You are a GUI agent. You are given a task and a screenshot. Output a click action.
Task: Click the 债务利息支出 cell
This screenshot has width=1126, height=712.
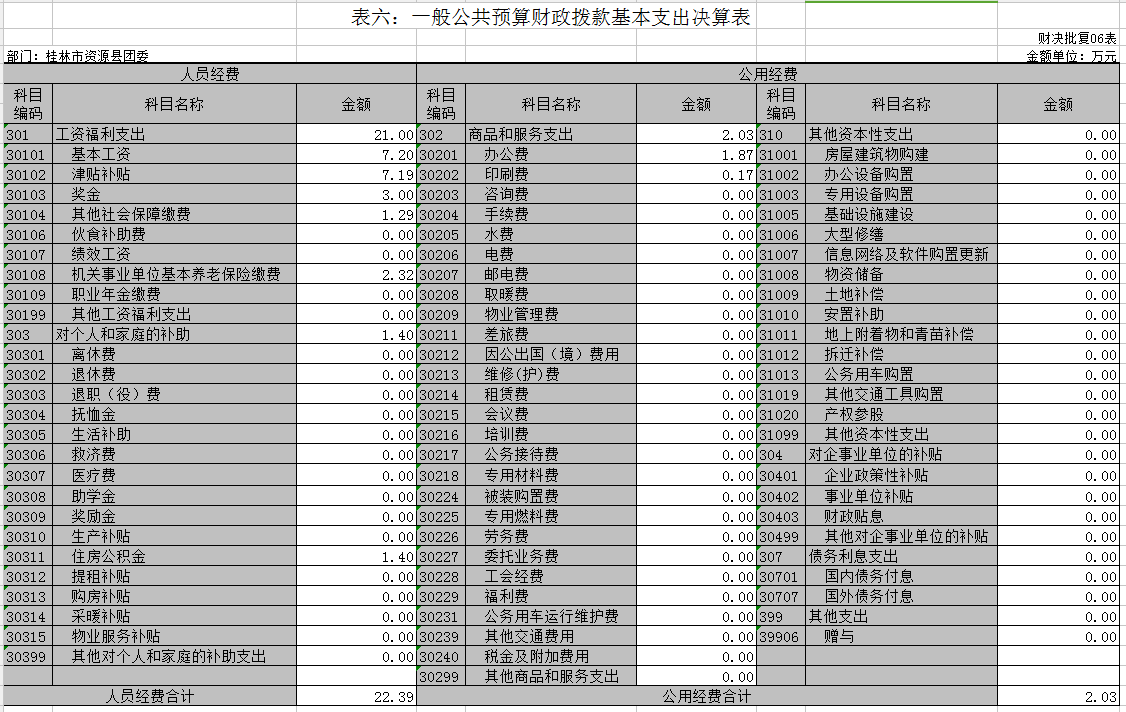tap(901, 556)
